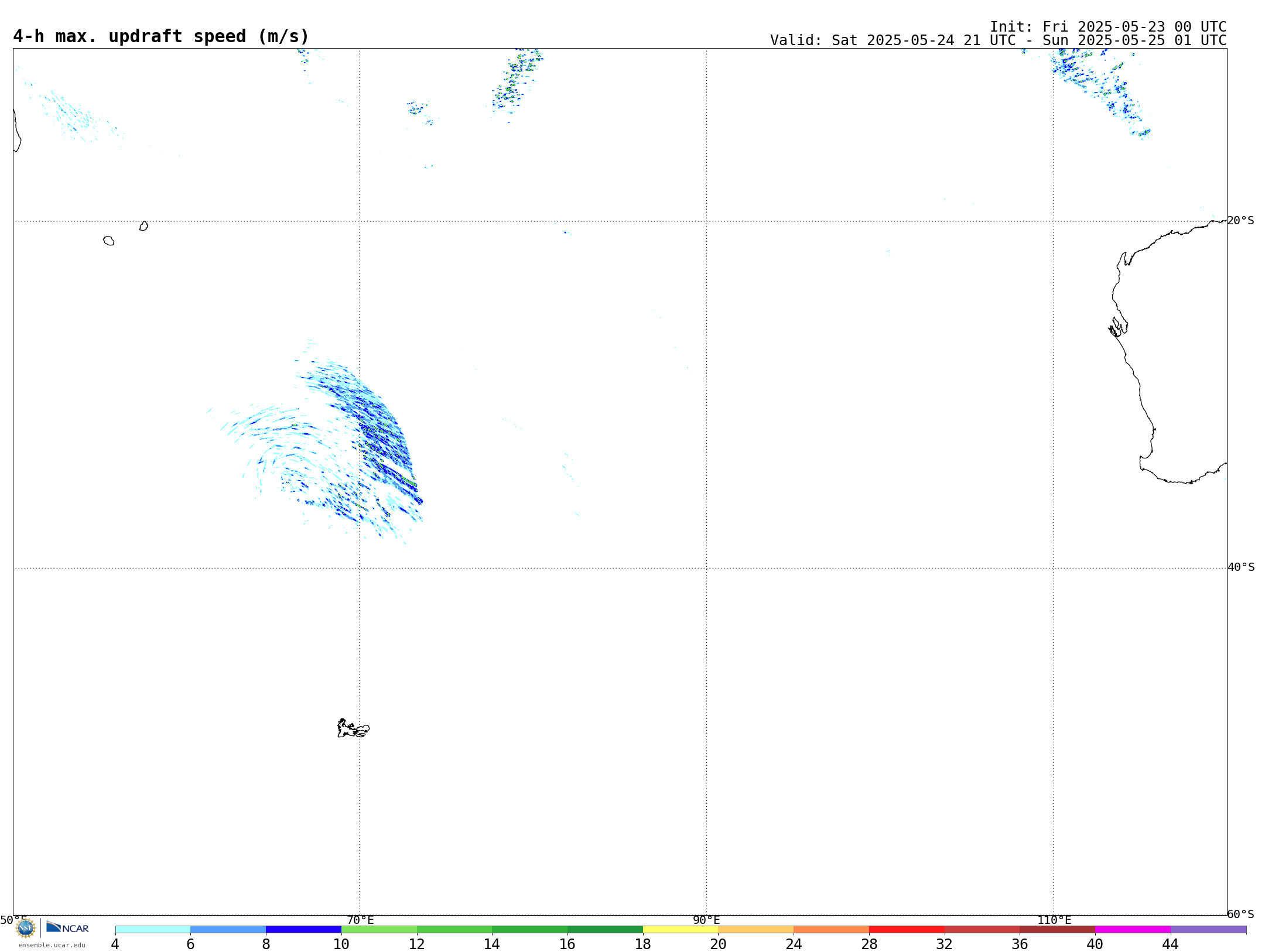Viewport: 1265px width, 952px height.
Task: Click the Kerguelen Islands outline on the map
Action: point(353,728)
